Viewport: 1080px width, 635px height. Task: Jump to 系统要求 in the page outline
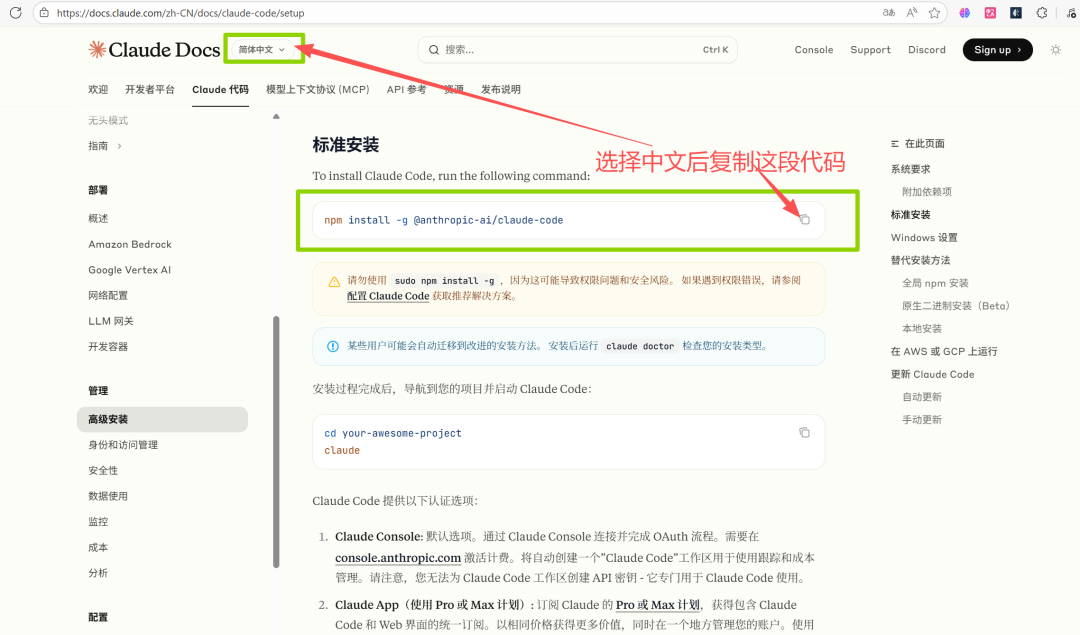pos(910,169)
